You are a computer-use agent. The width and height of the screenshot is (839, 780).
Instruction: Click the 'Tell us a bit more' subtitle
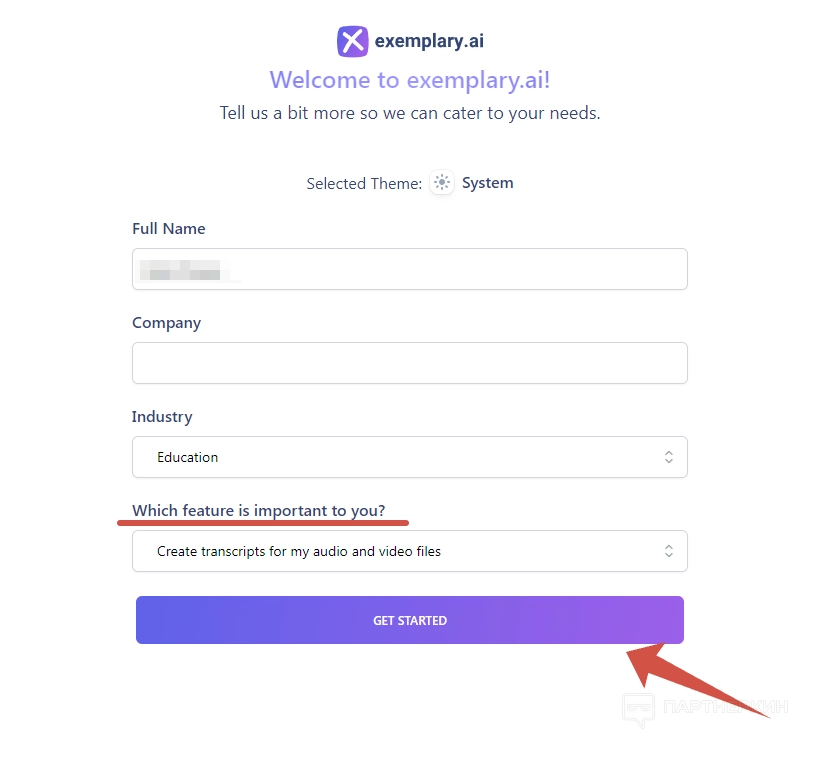point(410,113)
